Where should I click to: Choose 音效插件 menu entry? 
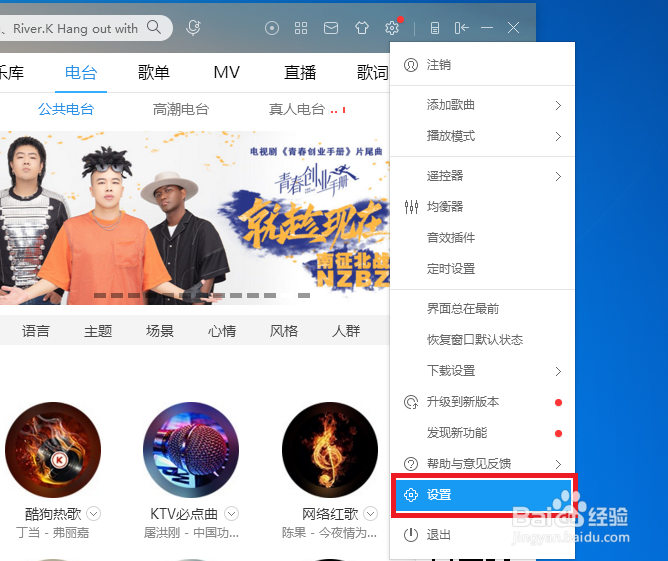coord(482,238)
